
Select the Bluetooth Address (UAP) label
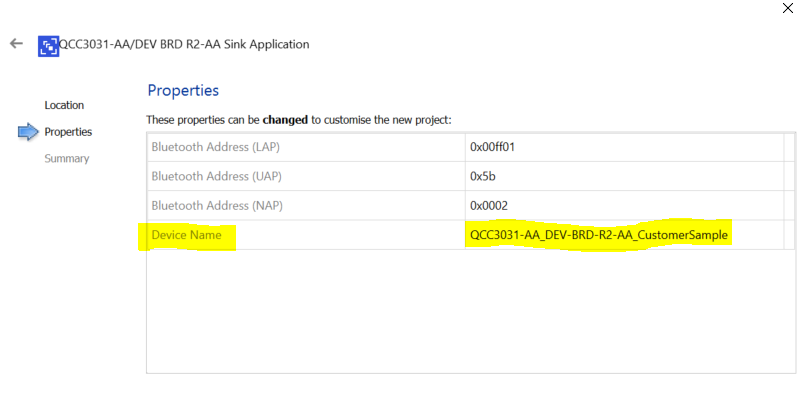pyautogui.click(x=217, y=176)
